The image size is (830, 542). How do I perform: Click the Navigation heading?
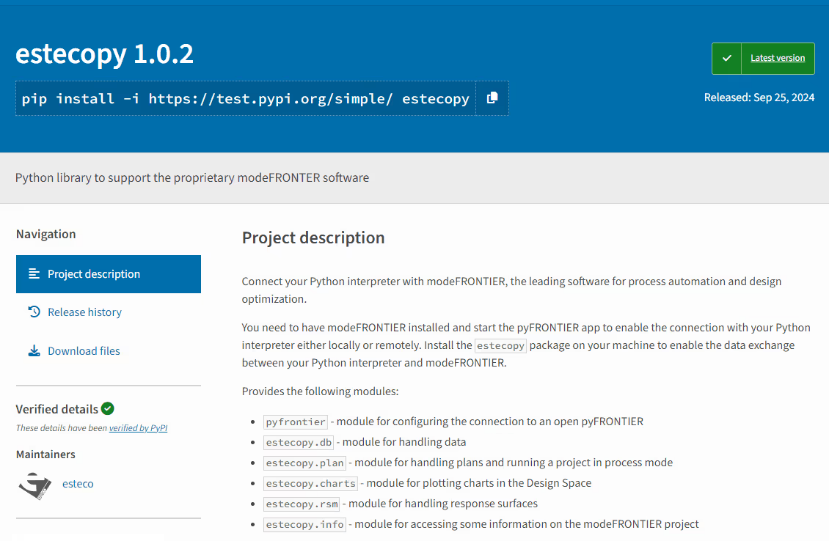click(46, 234)
